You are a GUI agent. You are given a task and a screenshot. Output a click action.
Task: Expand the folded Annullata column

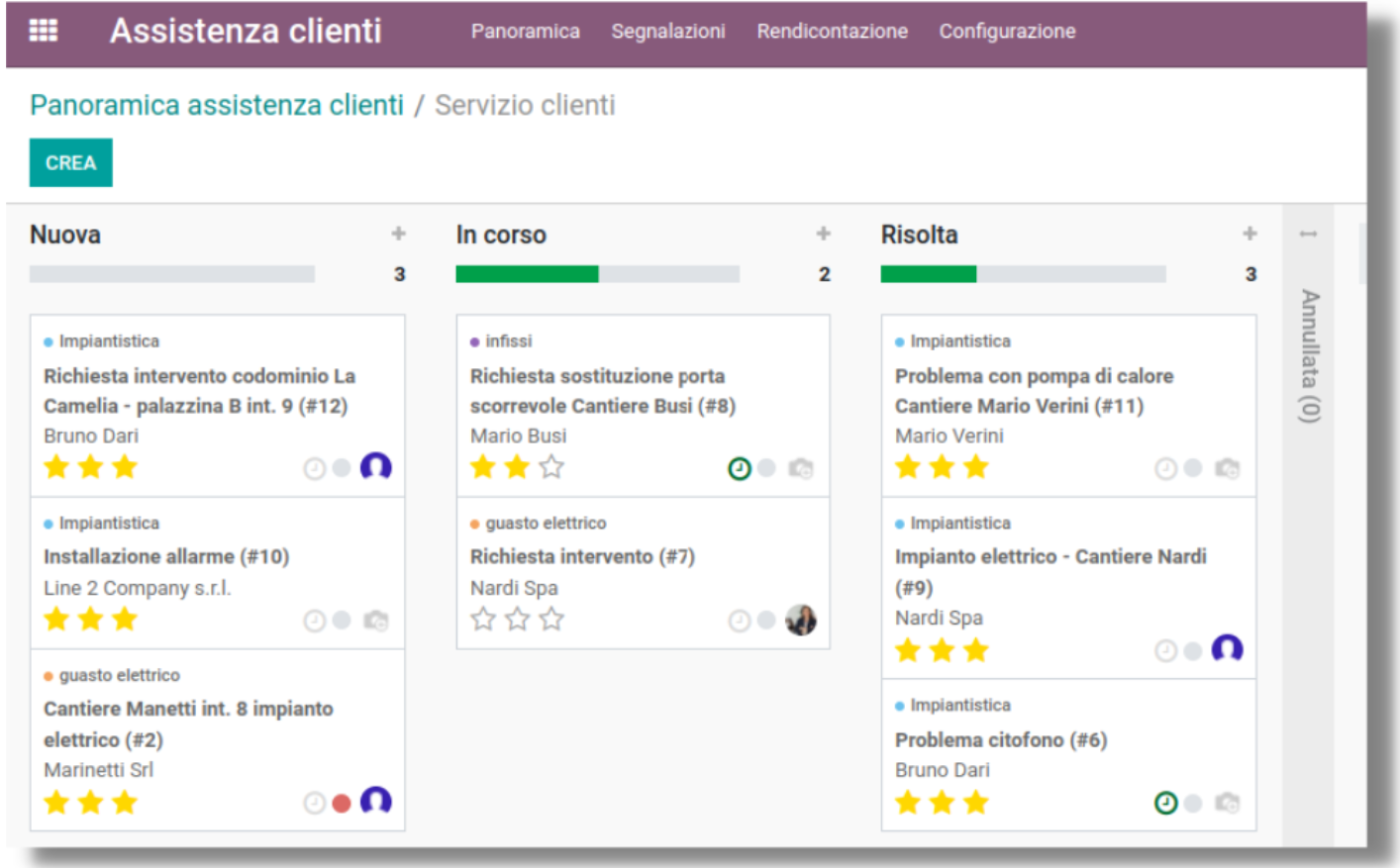click(1309, 356)
